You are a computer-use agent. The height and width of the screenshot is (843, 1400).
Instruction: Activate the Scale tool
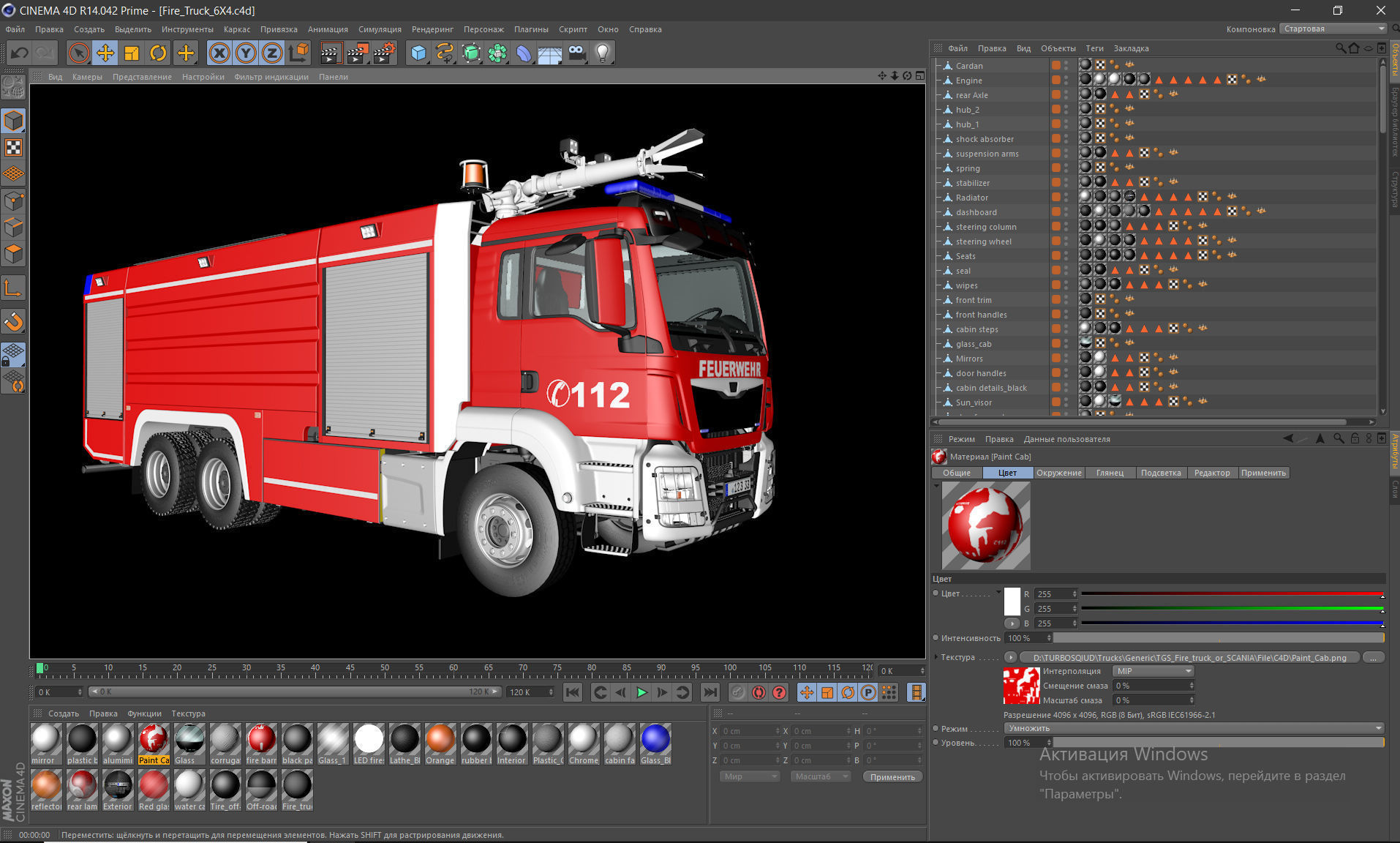point(132,53)
